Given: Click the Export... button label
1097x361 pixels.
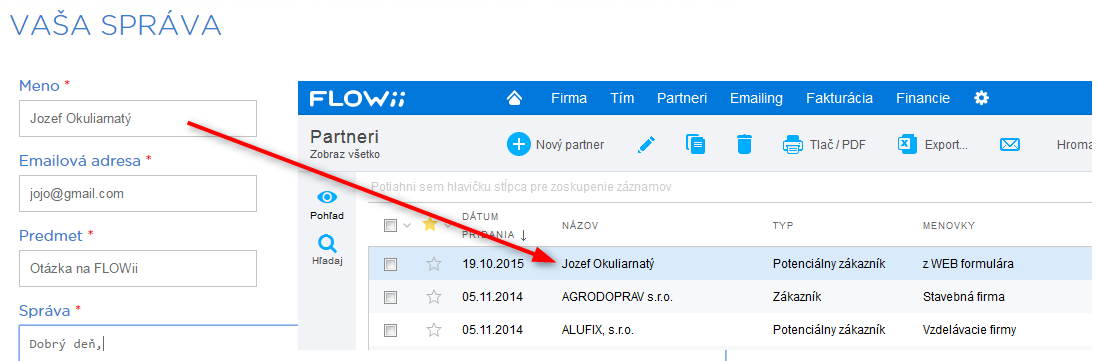Looking at the screenshot, I should [946, 146].
